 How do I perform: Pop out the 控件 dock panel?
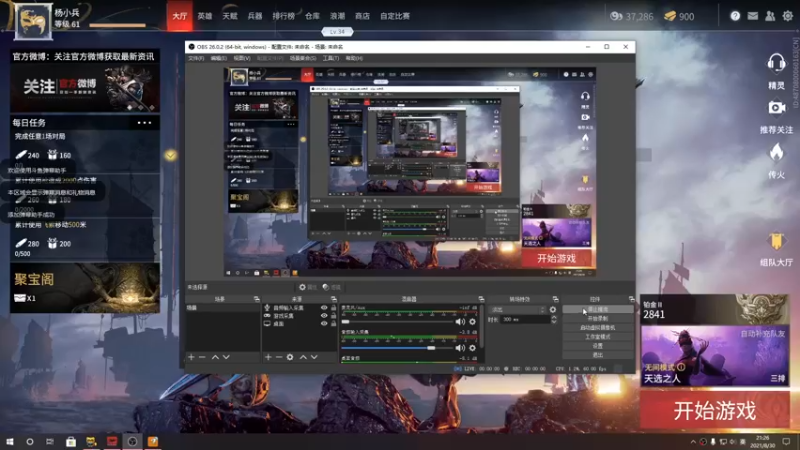(x=632, y=299)
